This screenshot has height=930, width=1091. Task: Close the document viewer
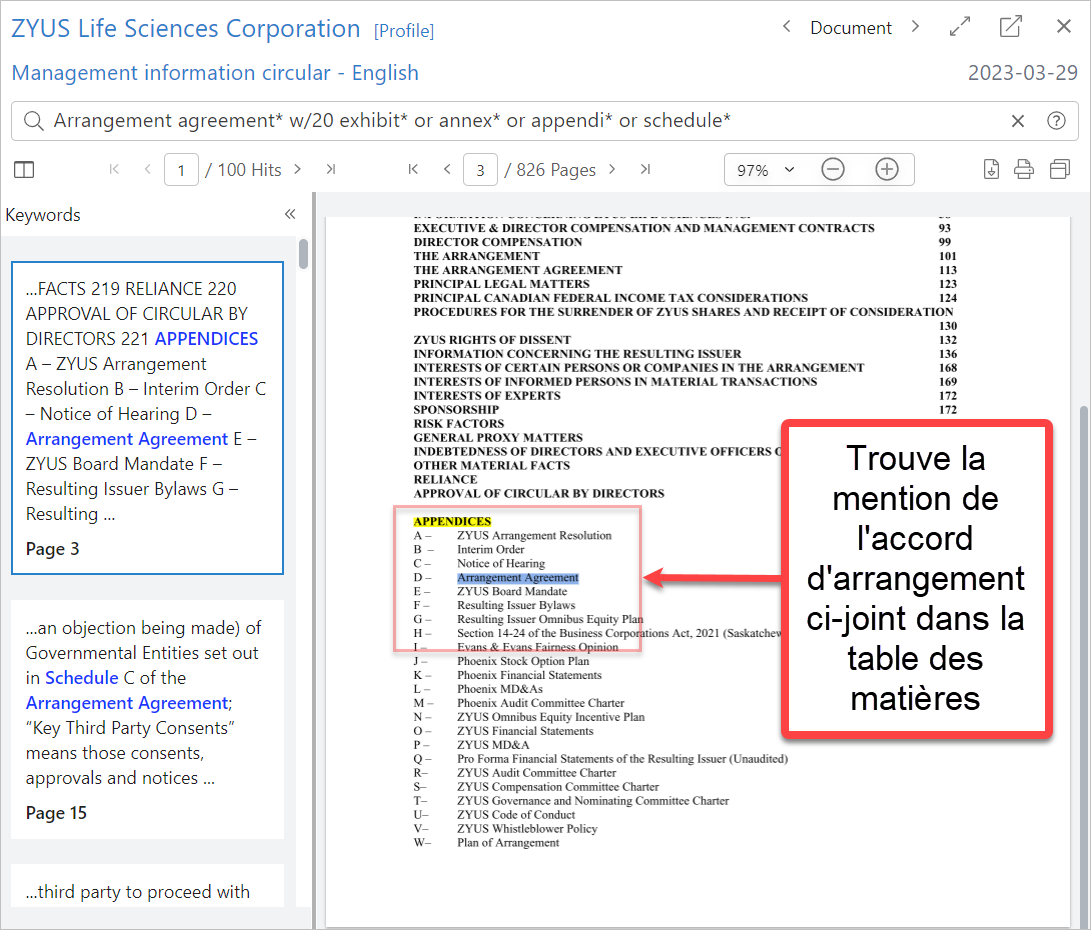(x=1064, y=26)
